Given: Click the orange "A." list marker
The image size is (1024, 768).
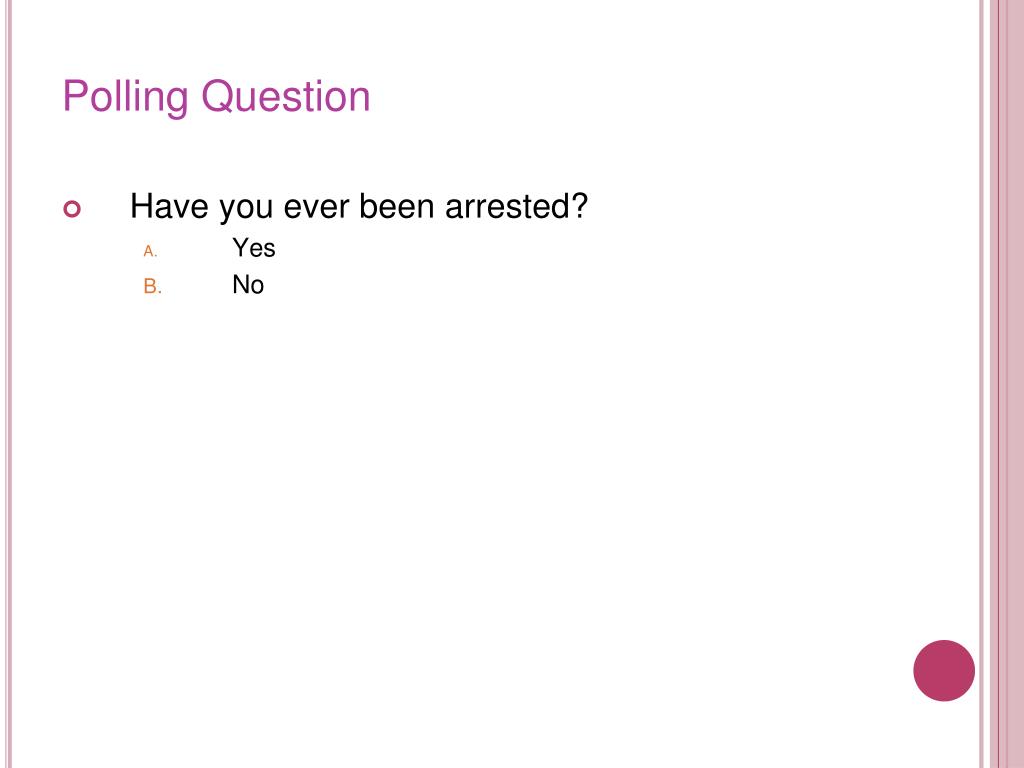Looking at the screenshot, I should [150, 251].
